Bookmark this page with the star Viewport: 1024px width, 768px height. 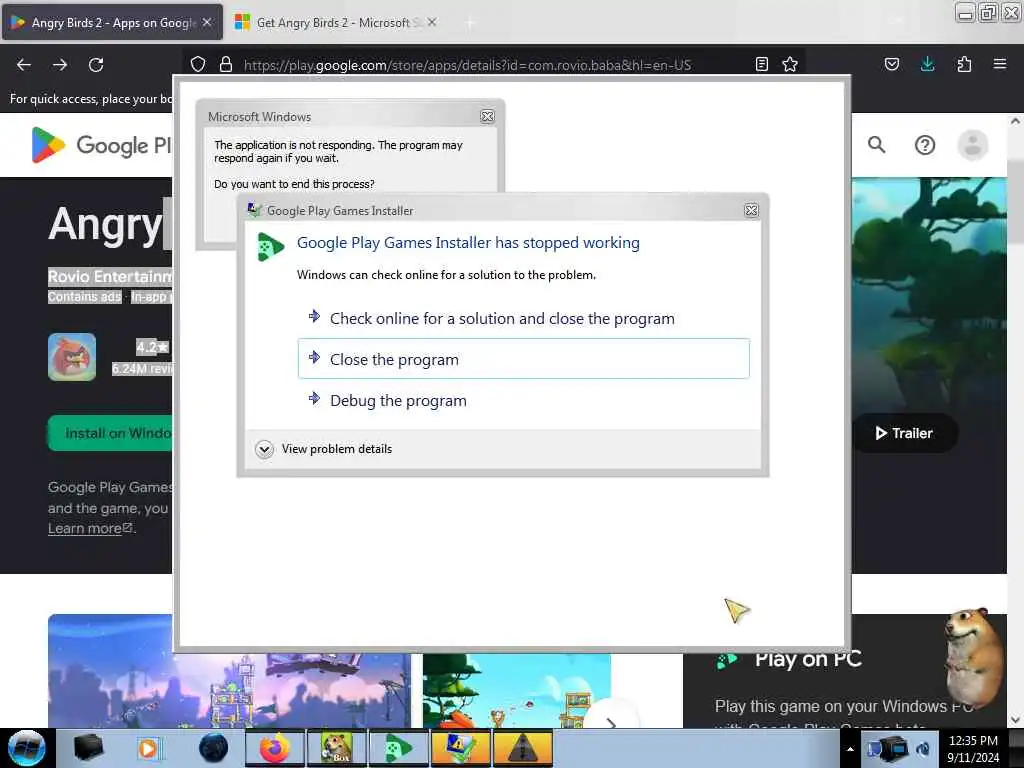(x=790, y=64)
